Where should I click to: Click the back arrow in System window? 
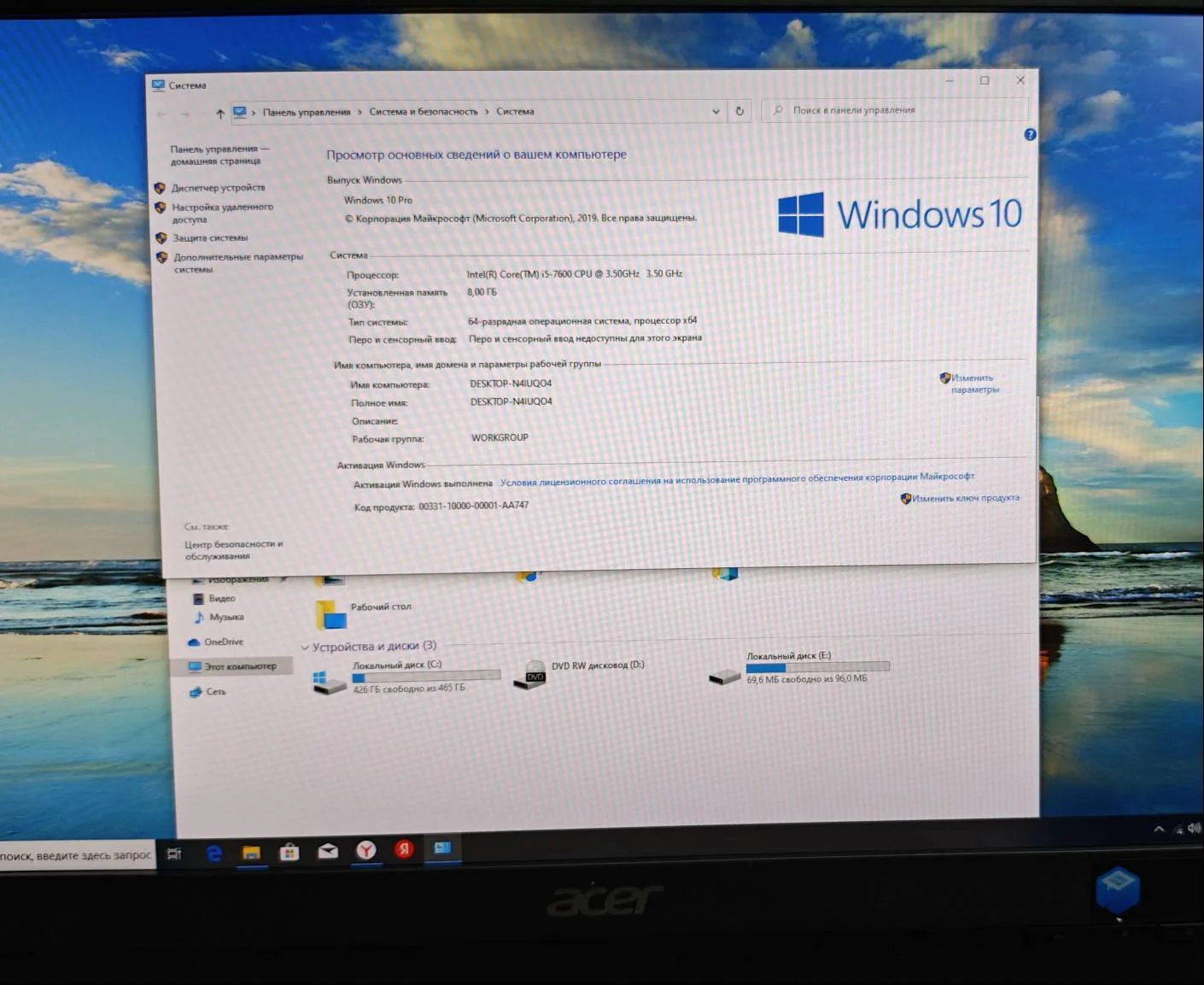(x=162, y=114)
